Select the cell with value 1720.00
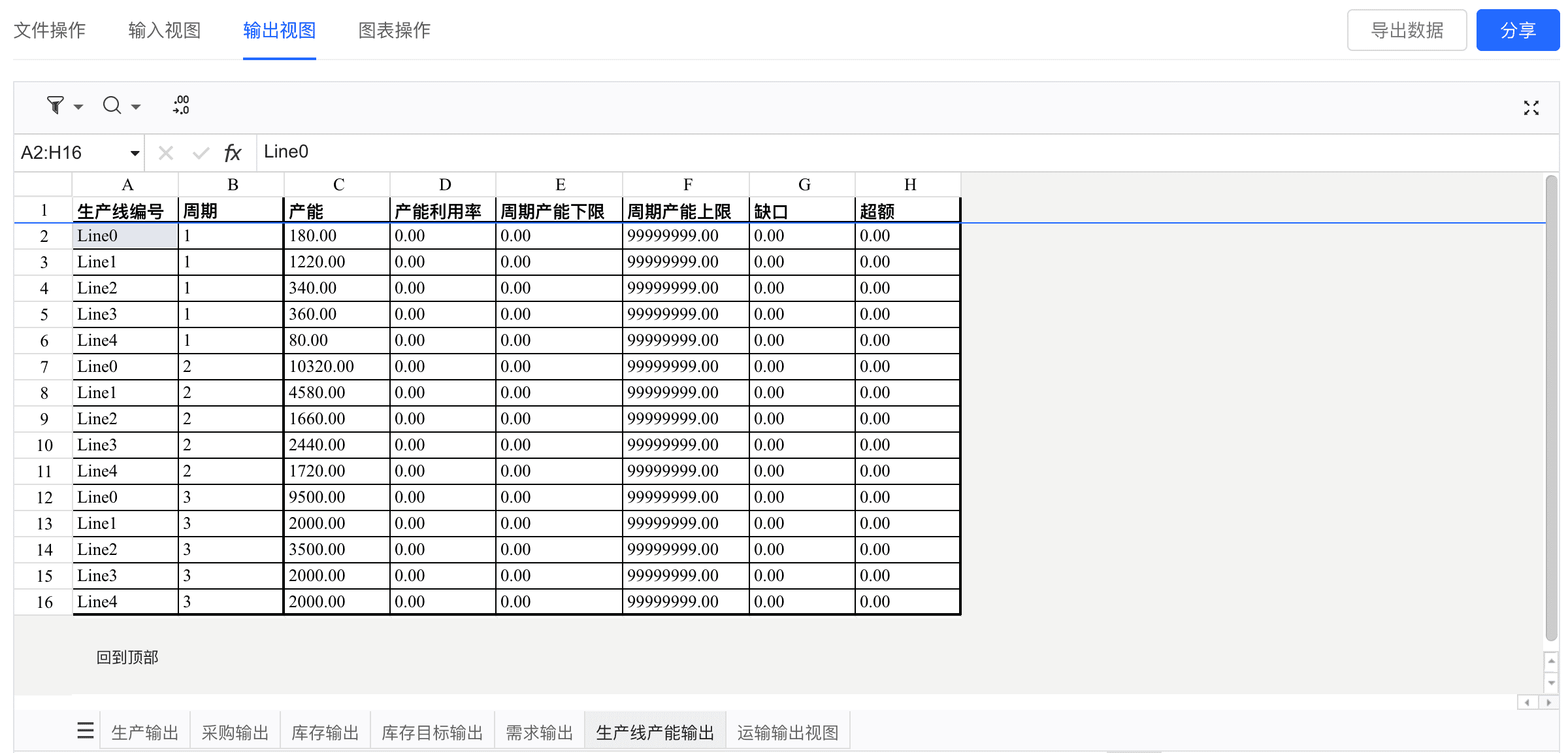This screenshot has height=753, width=1568. (338, 471)
